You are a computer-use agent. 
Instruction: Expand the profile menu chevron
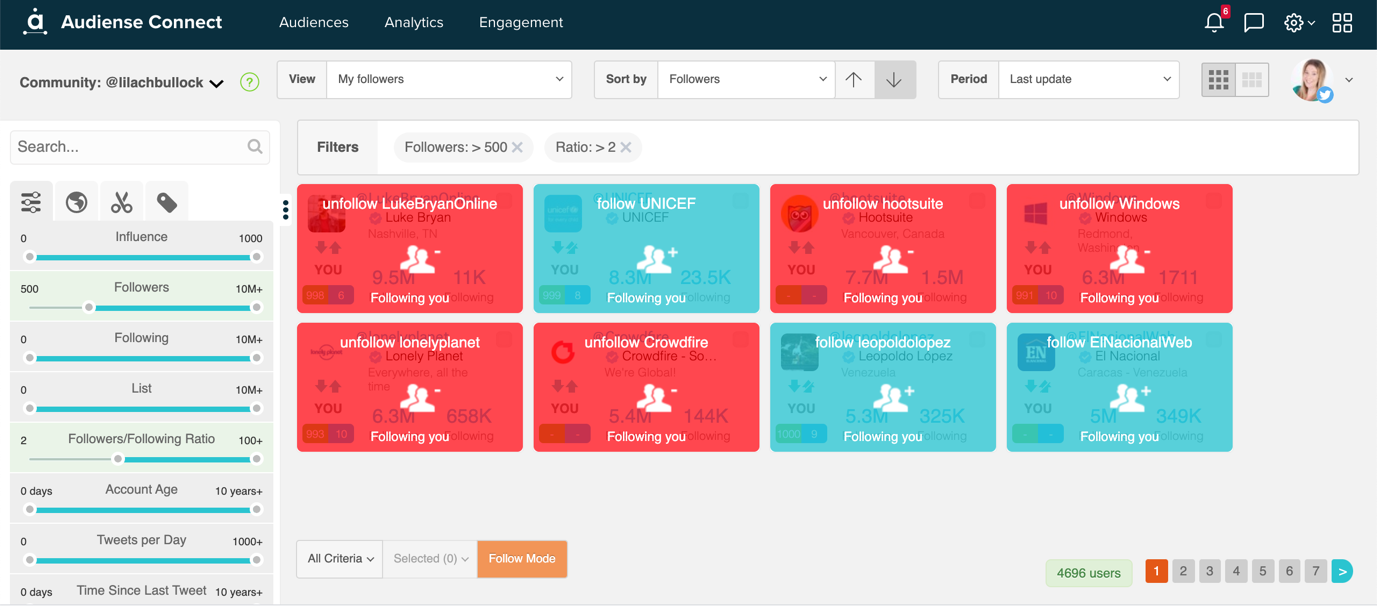coord(1349,80)
